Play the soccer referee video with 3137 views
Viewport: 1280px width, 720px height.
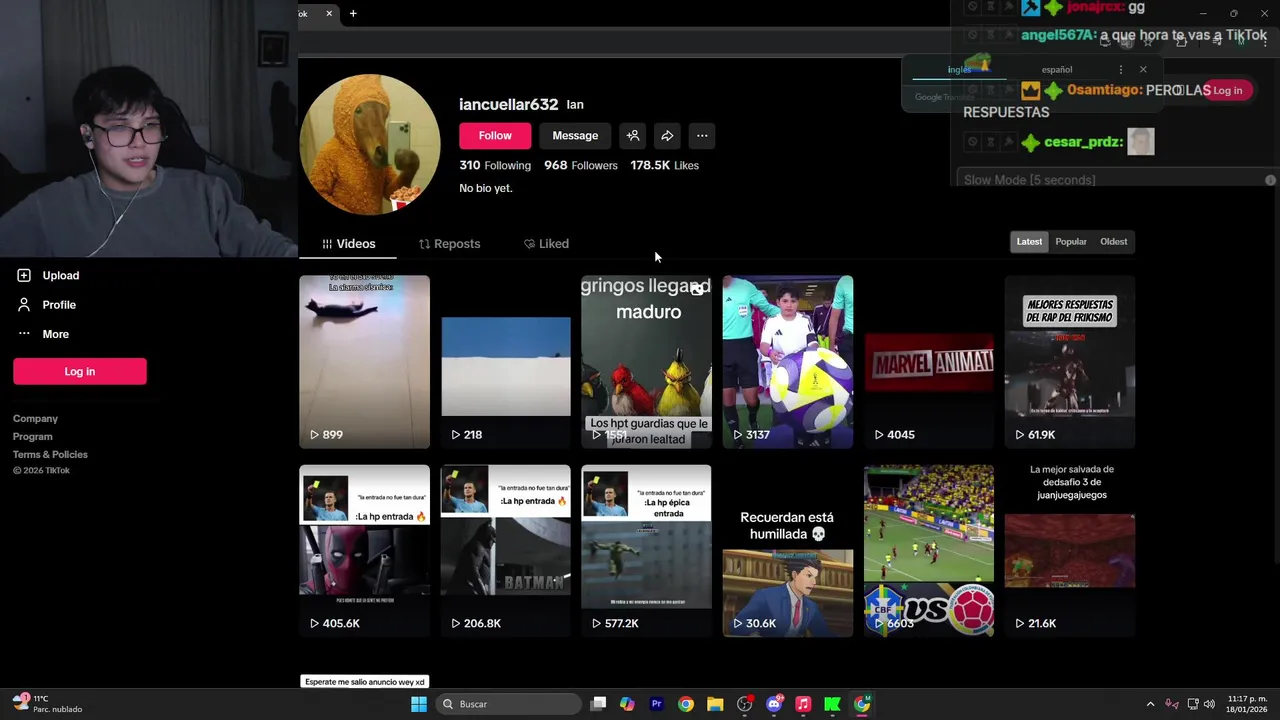[x=788, y=362]
